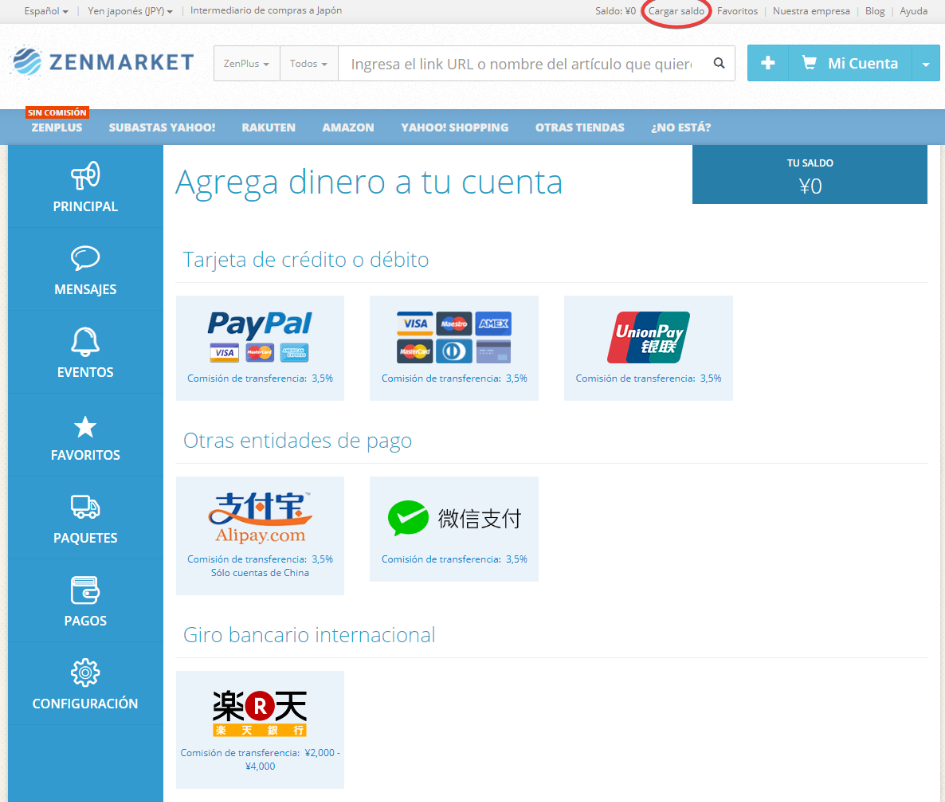Expand the Mi Cuenta dropdown arrow
Viewport: 945px width, 802px height.
(x=926, y=63)
